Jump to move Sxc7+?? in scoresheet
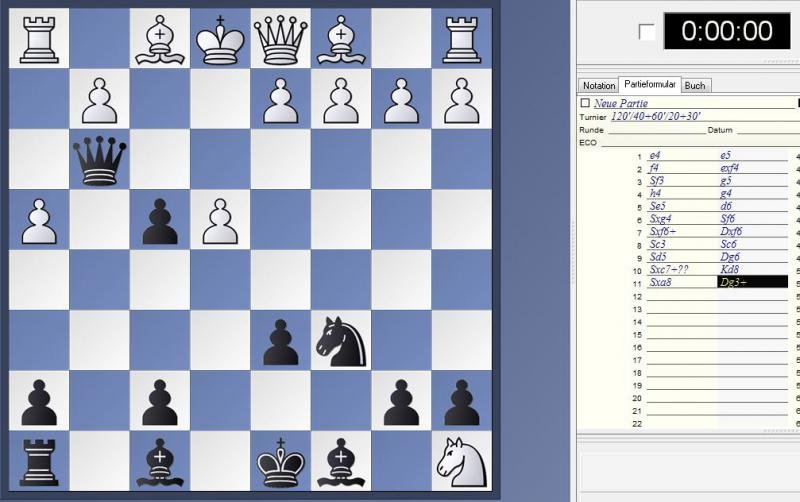Image resolution: width=800 pixels, height=502 pixels. pos(670,269)
